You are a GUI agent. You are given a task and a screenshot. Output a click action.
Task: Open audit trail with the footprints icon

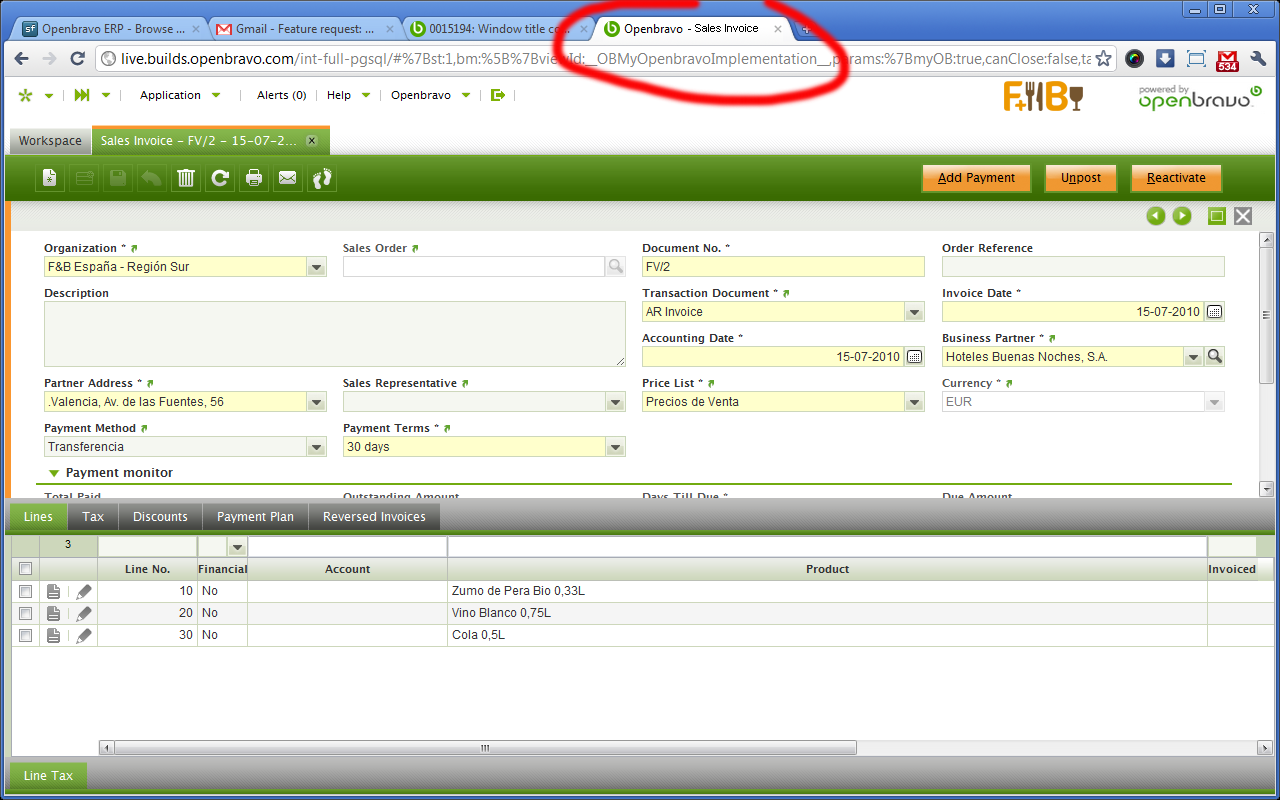click(x=322, y=178)
